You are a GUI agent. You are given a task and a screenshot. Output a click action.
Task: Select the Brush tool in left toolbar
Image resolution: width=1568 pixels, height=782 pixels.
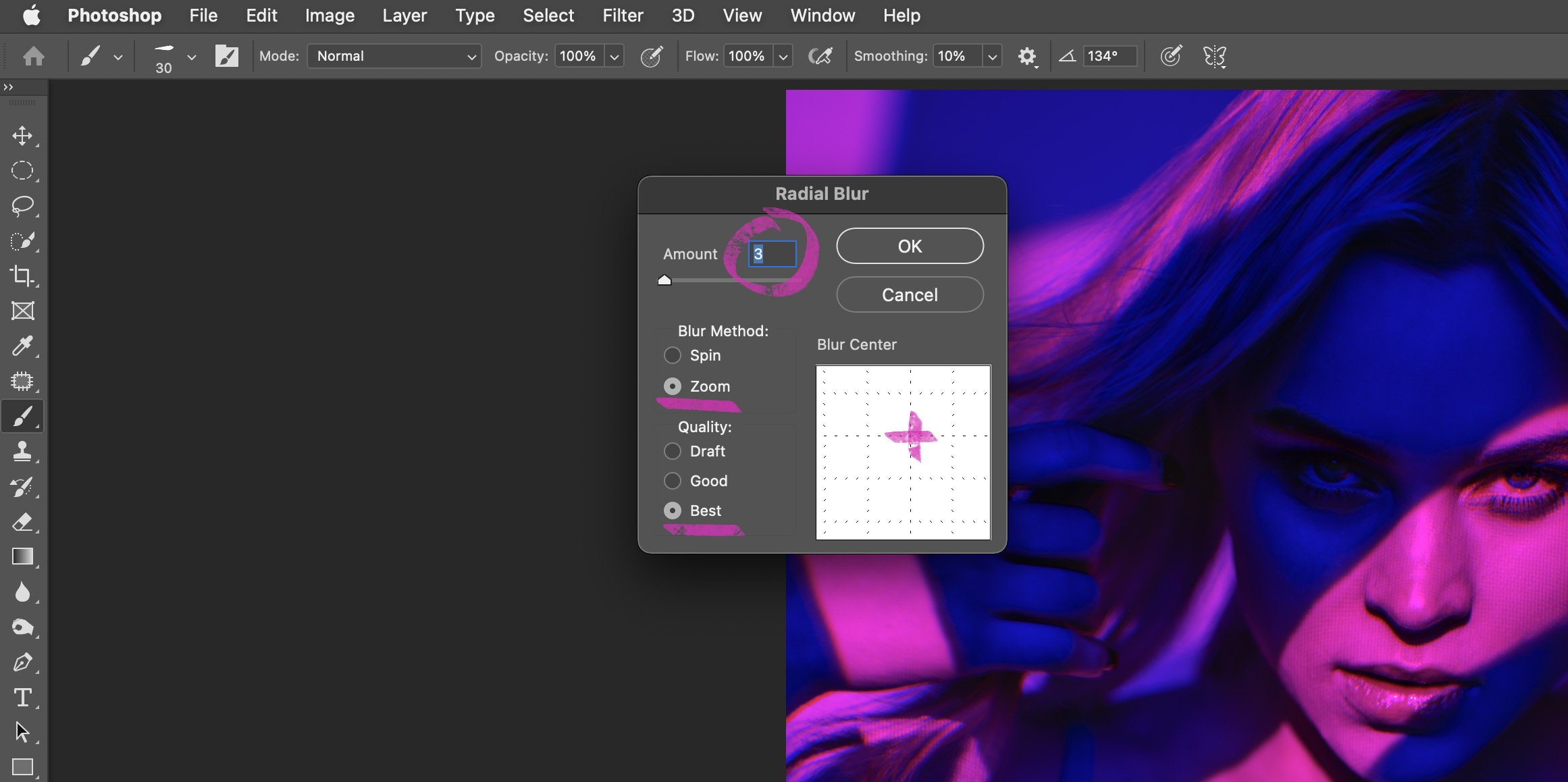click(22, 416)
